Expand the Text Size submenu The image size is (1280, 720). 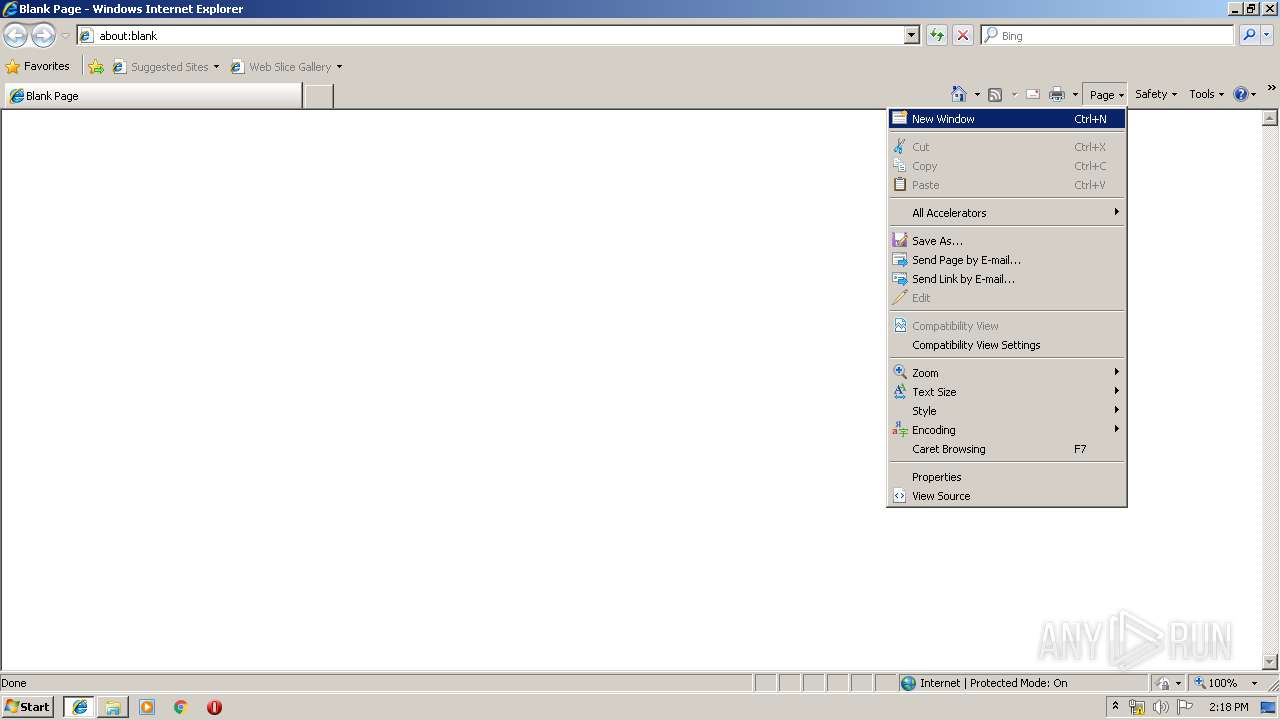click(1007, 392)
